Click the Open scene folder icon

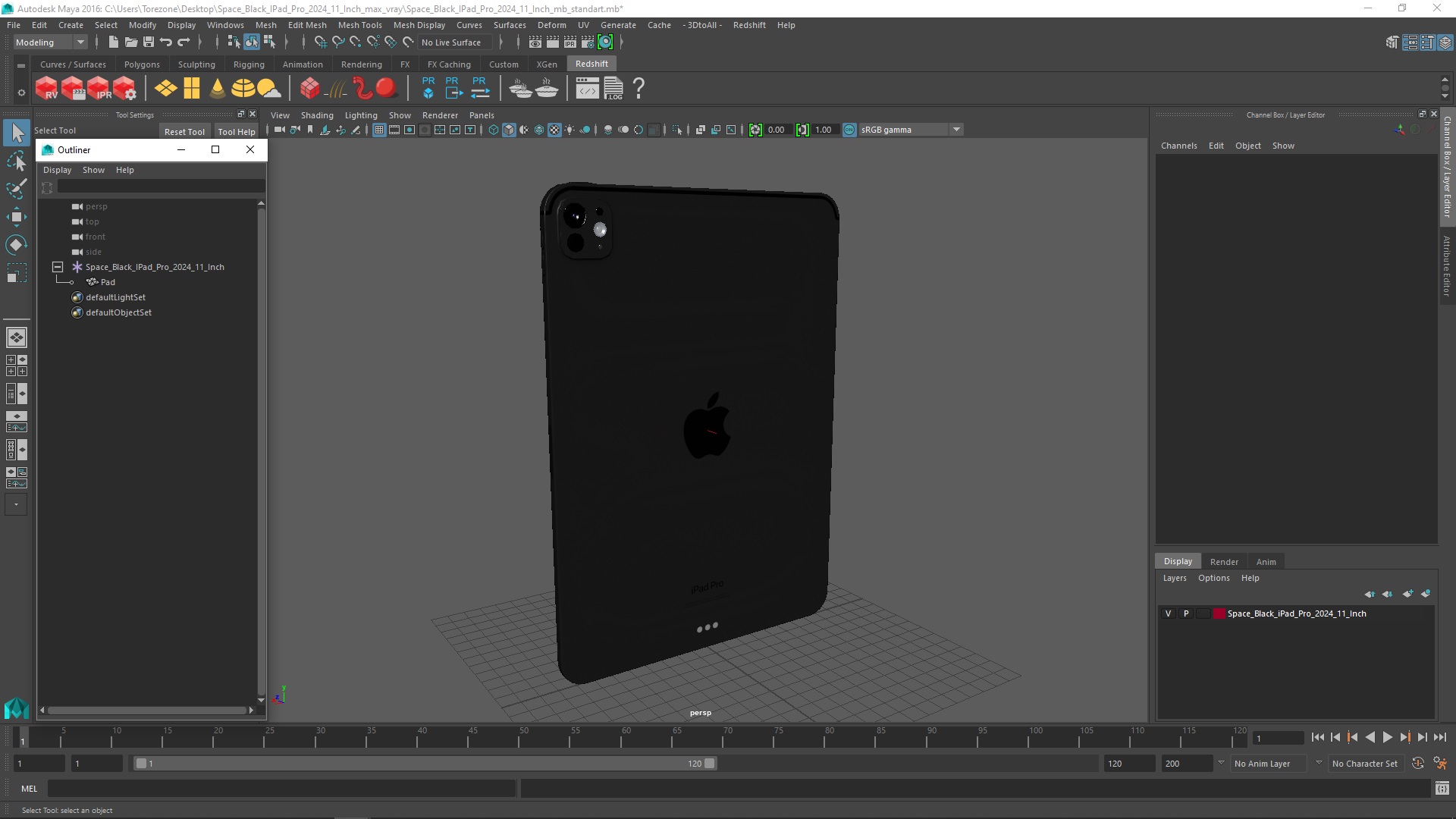130,42
